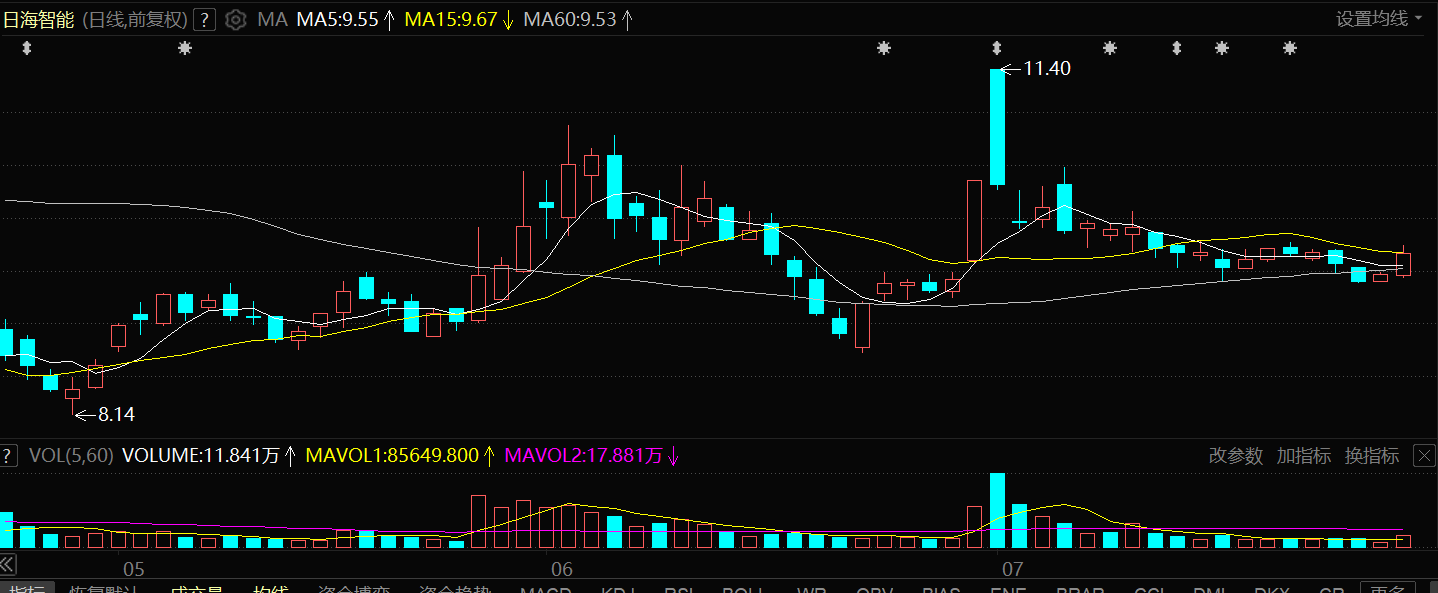Select the MA60:9.53 readout

(x=570, y=19)
